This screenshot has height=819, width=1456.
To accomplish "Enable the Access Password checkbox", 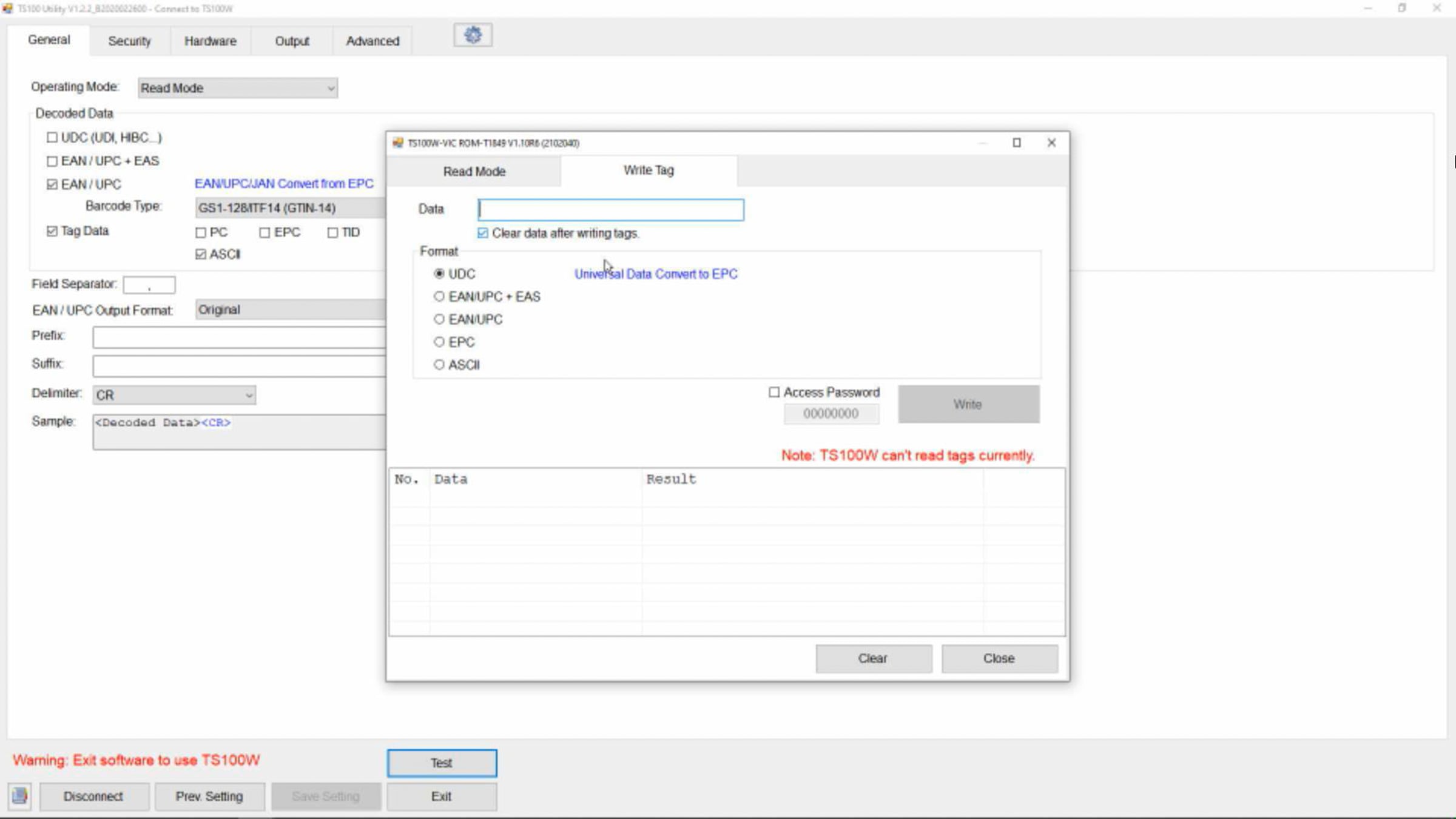I will pos(774,393).
